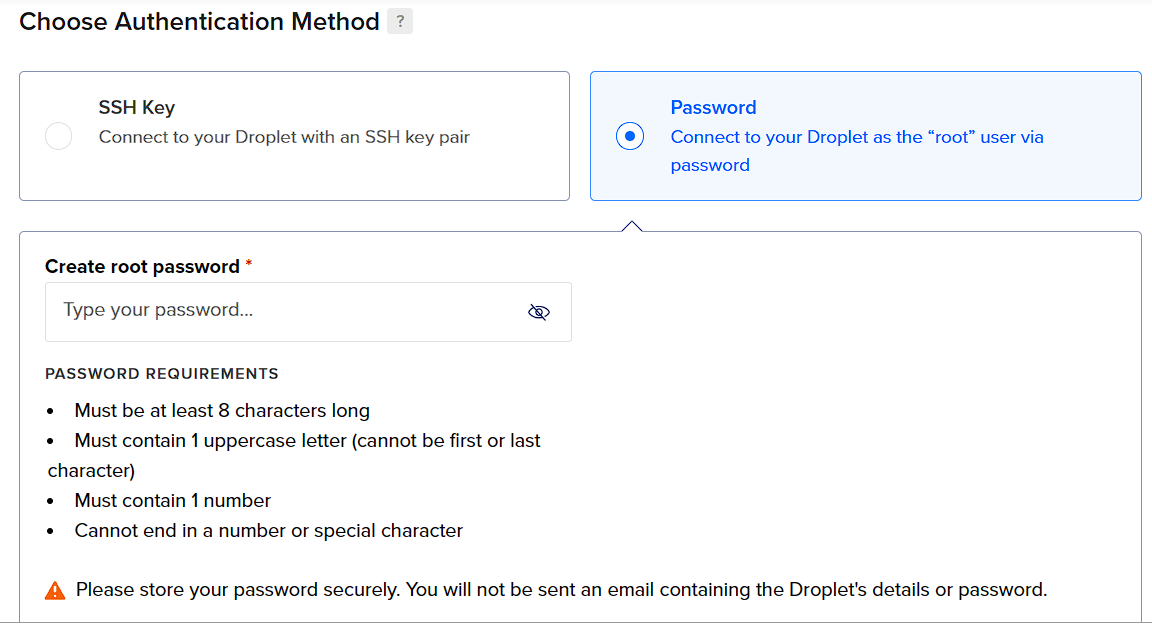Click the blue "Password" option title
Screen dimensions: 1152x625
point(713,107)
